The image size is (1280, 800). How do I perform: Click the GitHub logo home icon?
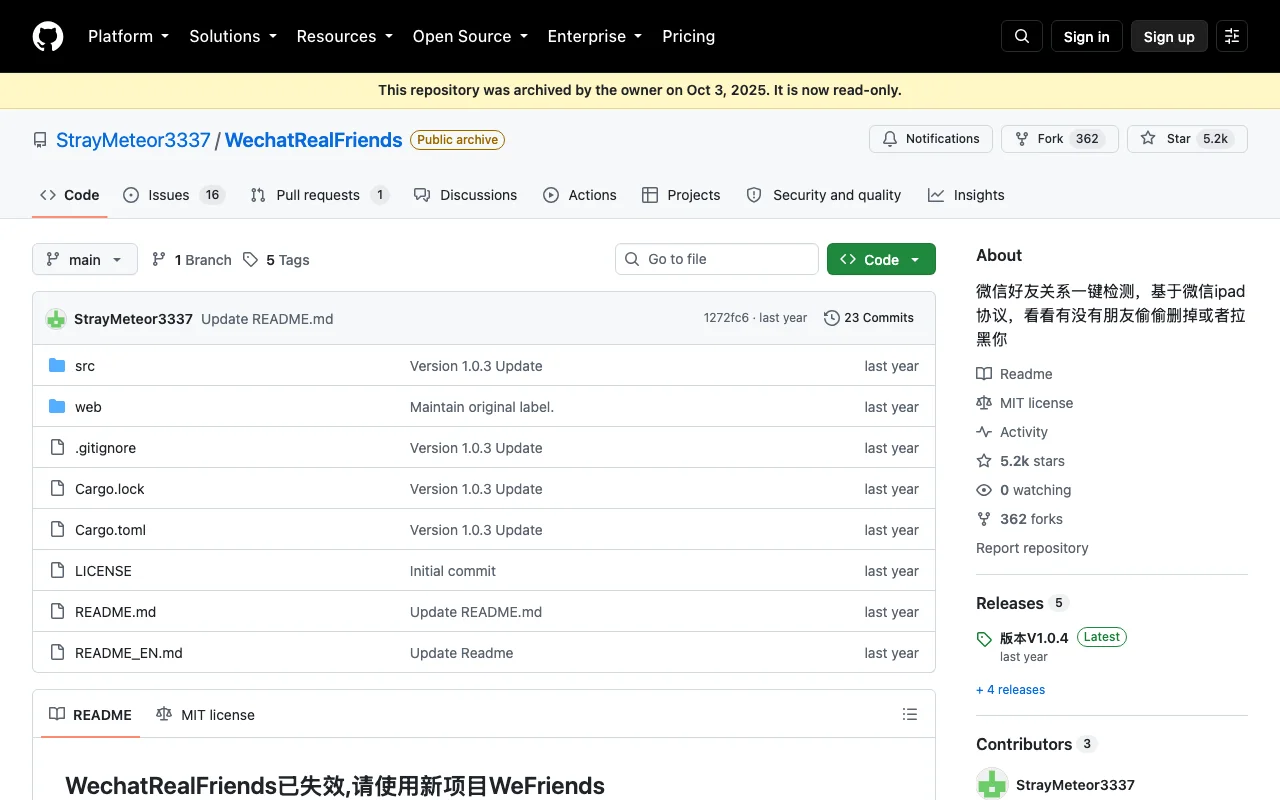(48, 36)
